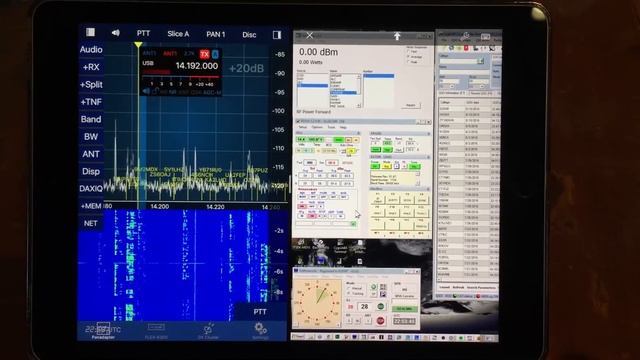Click the middle list's scroll-down arrow
The width and height of the screenshot is (640, 360).
[x=359, y=106]
